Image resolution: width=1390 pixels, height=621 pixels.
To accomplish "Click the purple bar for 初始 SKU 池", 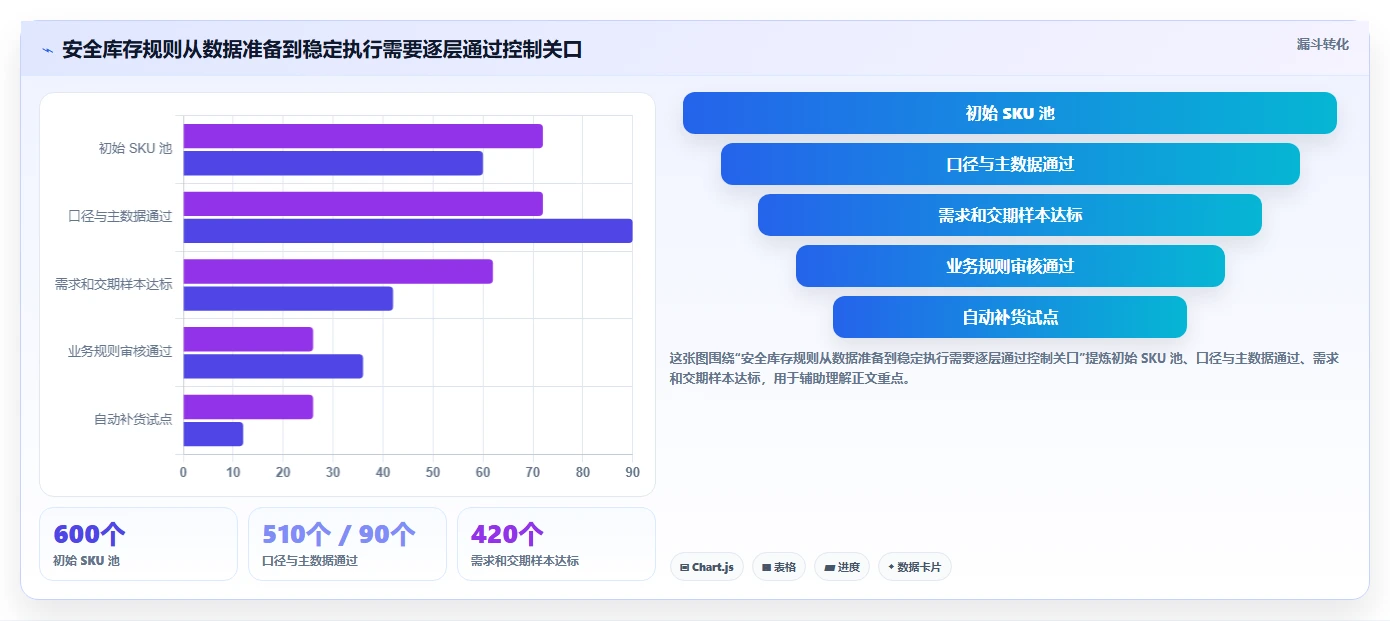I will 363,136.
